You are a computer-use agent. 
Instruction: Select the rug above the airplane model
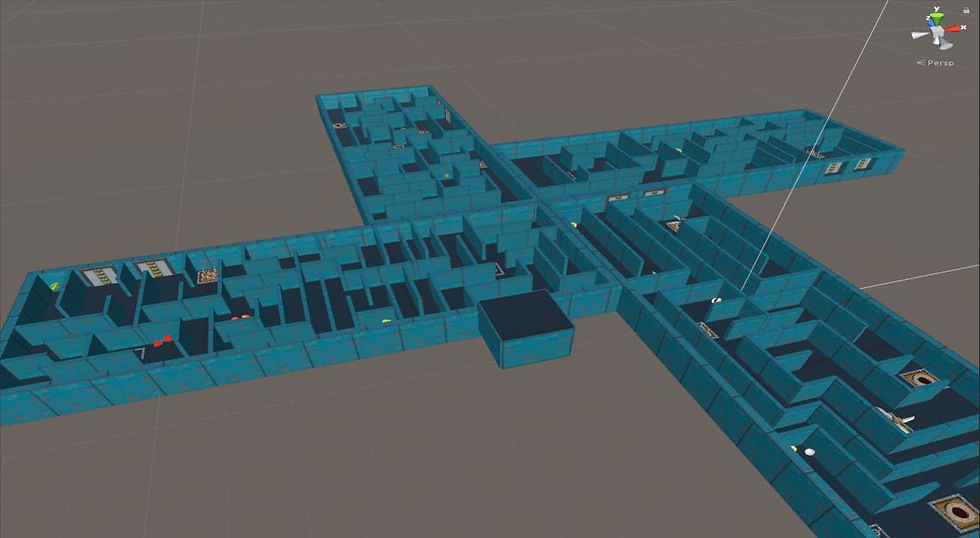[919, 378]
